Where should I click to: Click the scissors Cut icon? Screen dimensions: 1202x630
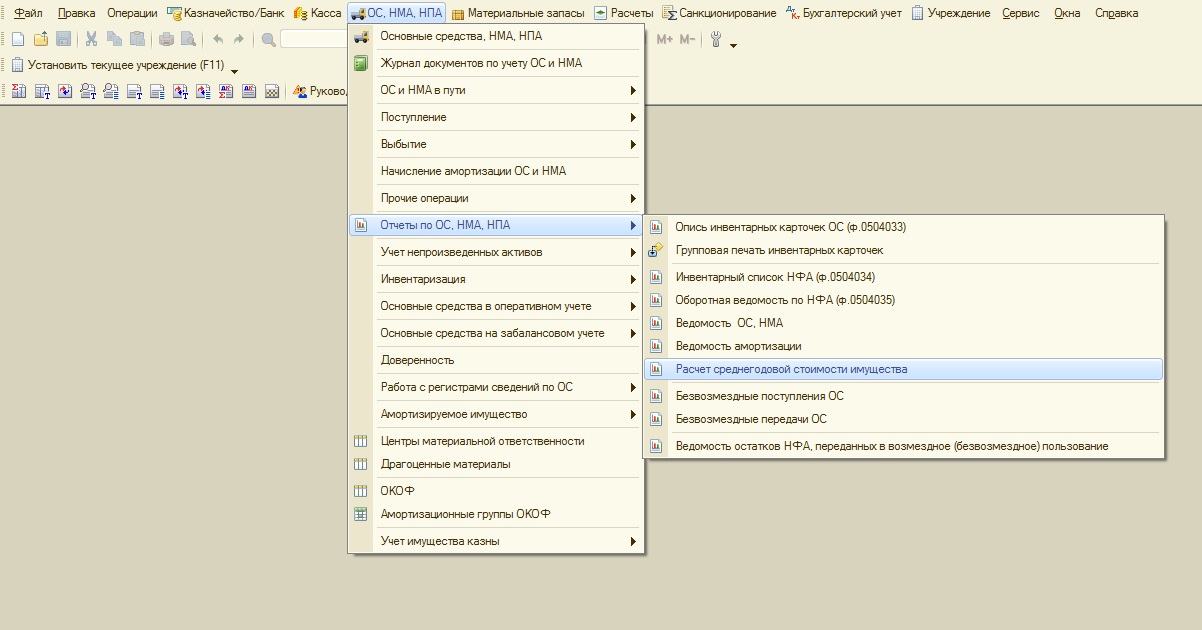pos(91,39)
